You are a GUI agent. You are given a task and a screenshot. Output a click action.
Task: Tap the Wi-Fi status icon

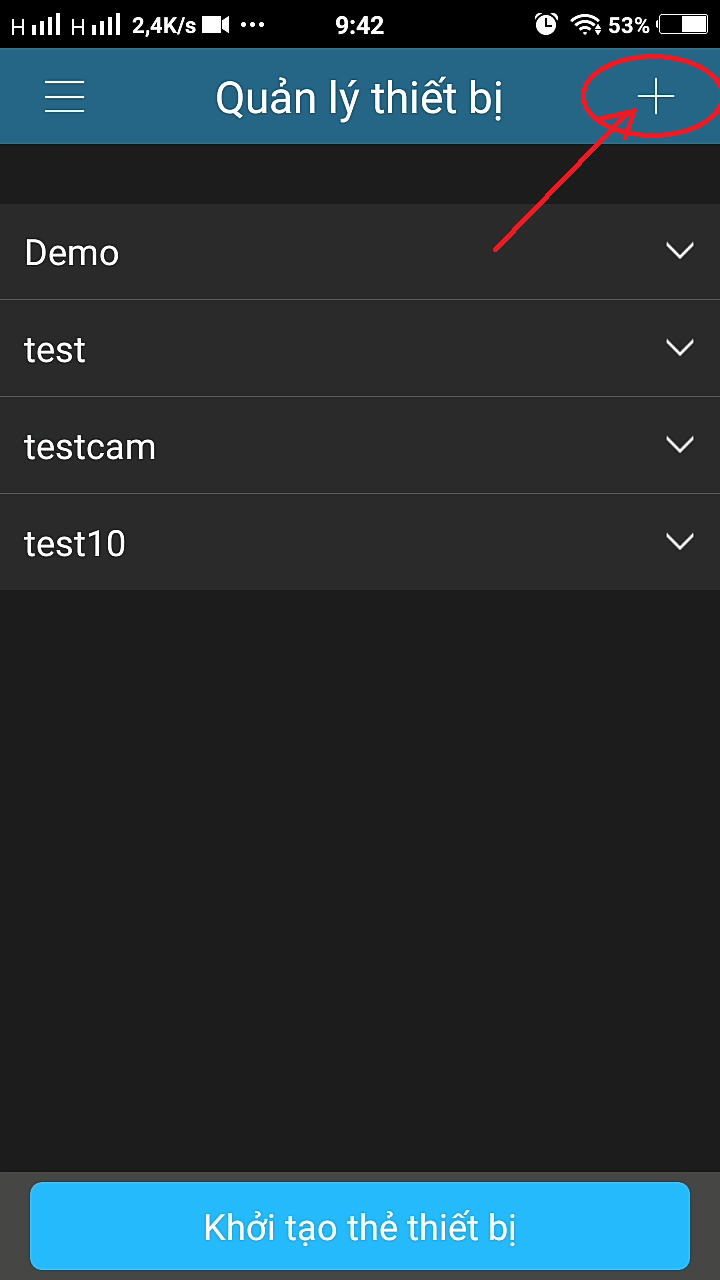(583, 25)
